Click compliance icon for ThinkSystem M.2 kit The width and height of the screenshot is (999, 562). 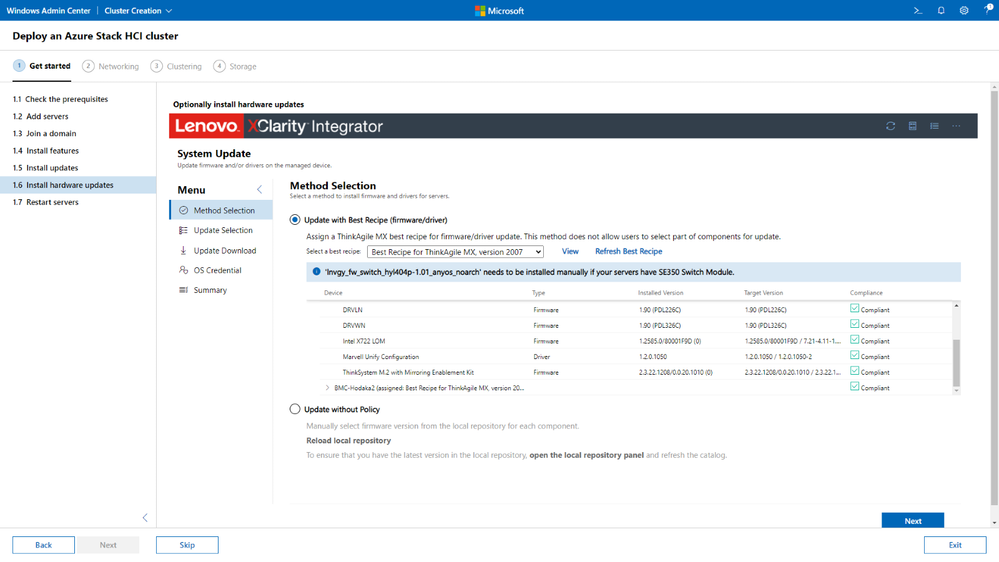[x=854, y=371]
